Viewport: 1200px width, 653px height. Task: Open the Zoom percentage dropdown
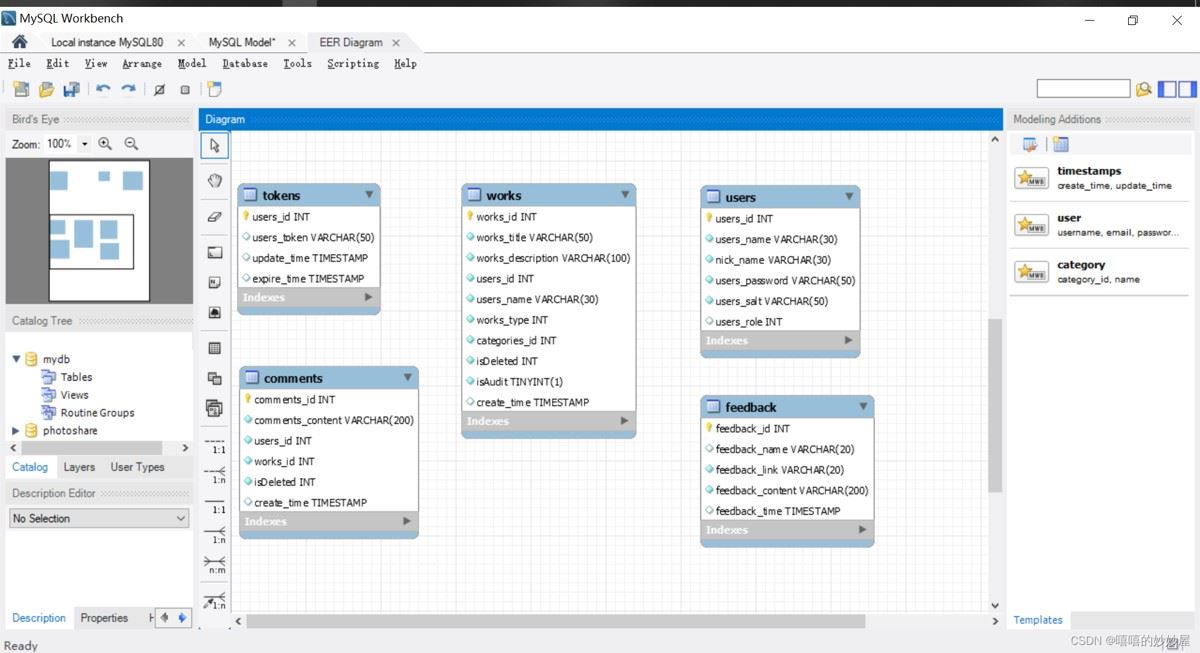click(84, 144)
